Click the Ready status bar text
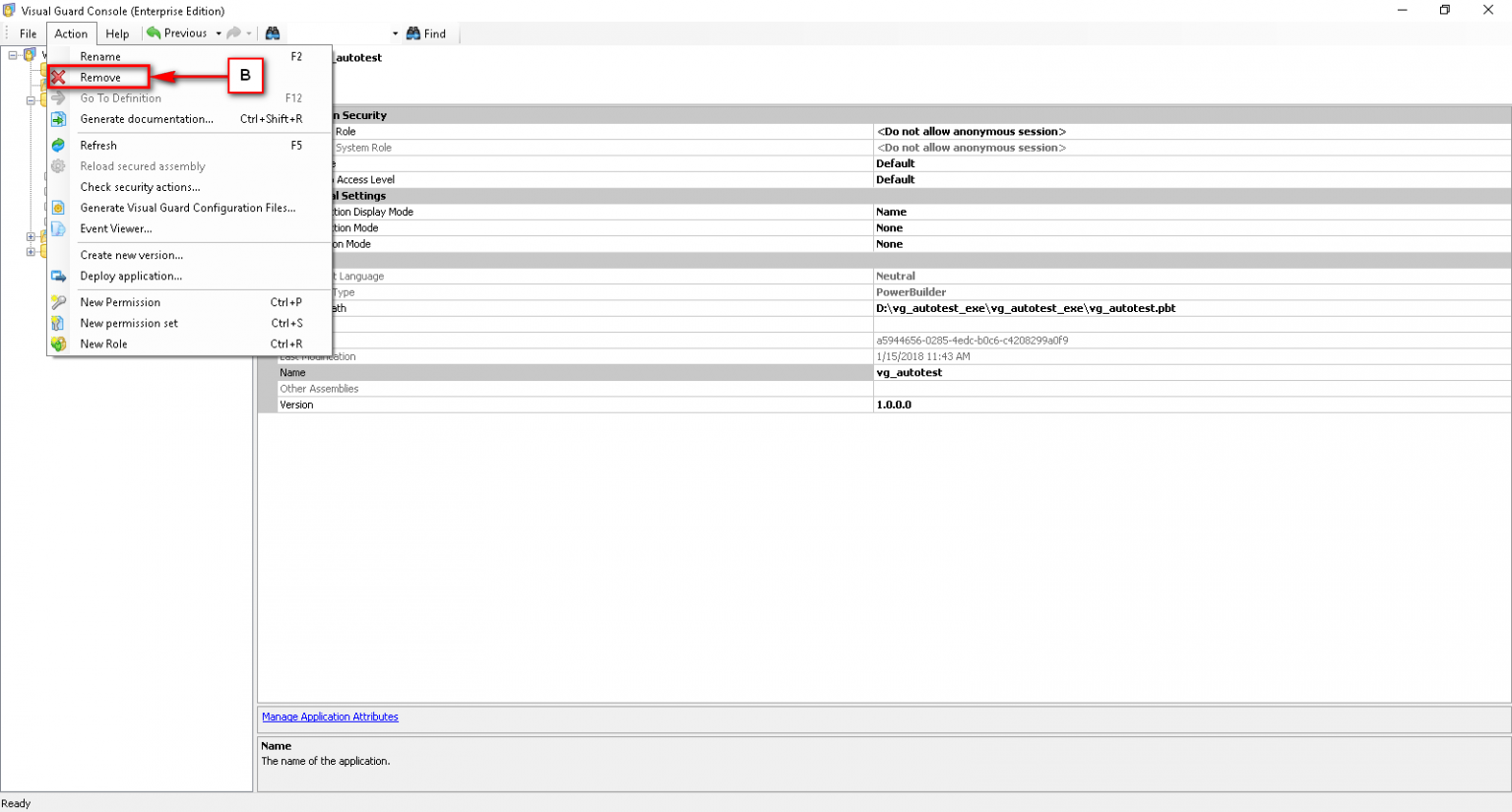1512x812 pixels. click(x=16, y=803)
